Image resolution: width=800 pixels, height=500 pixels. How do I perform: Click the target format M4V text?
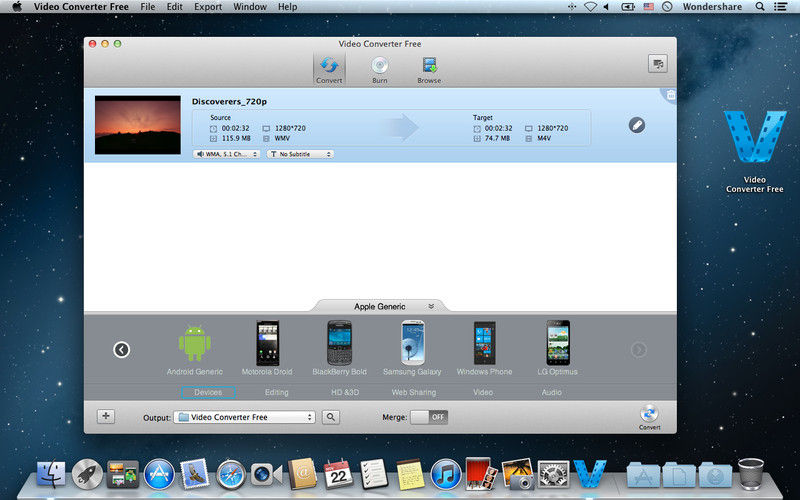(x=544, y=138)
